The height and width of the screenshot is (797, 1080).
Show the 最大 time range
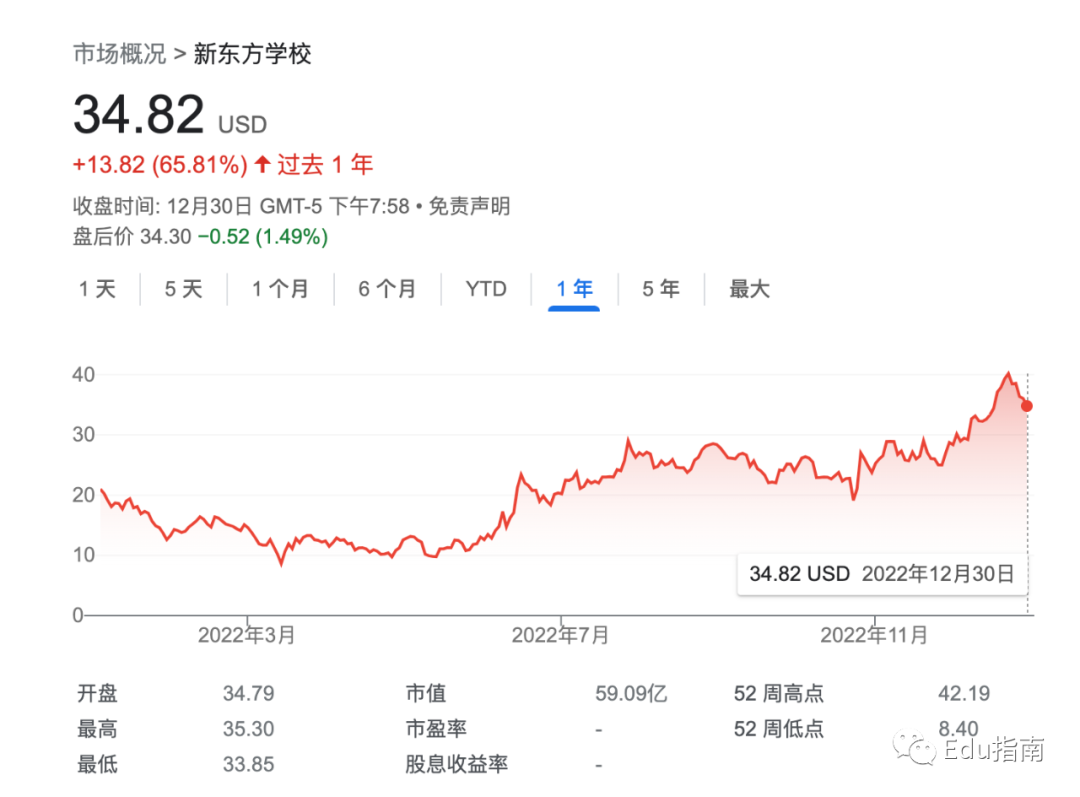click(x=749, y=289)
